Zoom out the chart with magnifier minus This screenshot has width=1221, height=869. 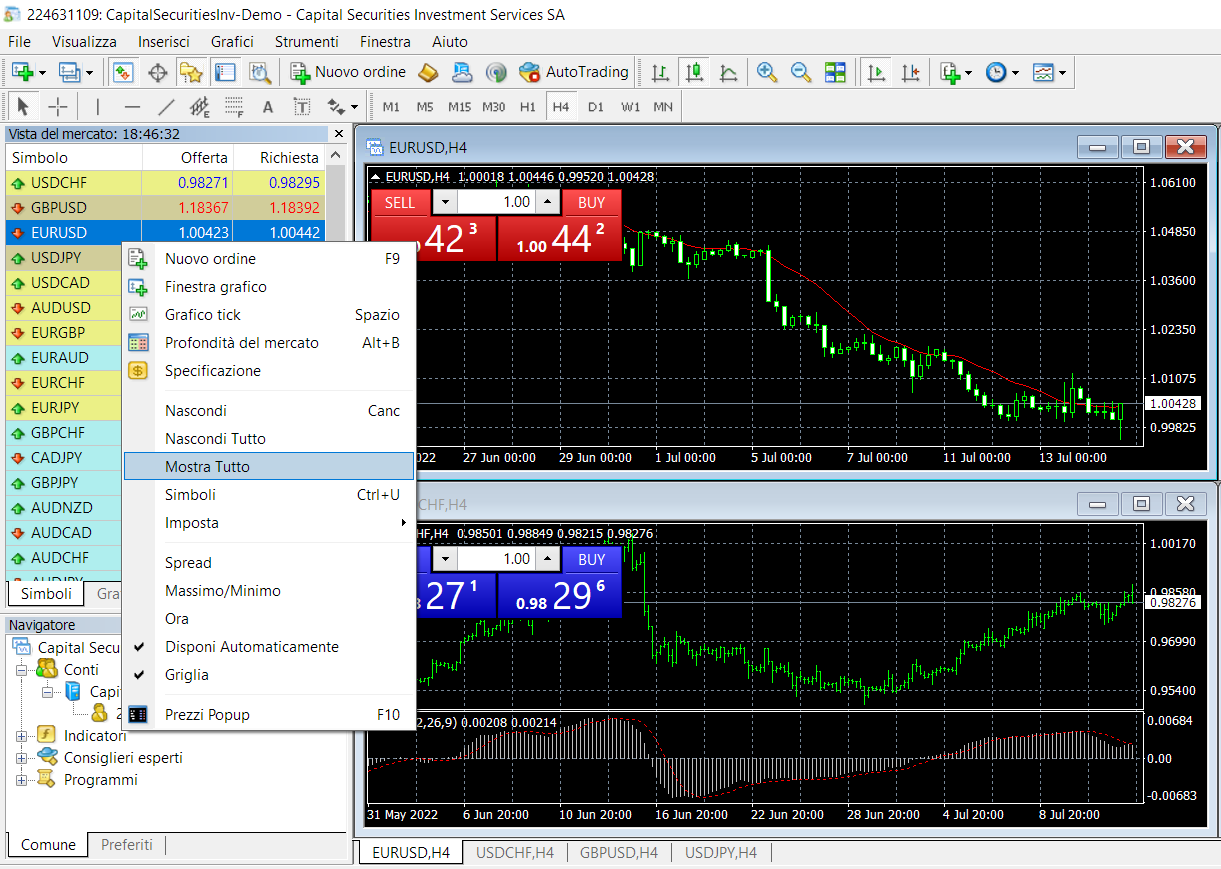point(801,72)
